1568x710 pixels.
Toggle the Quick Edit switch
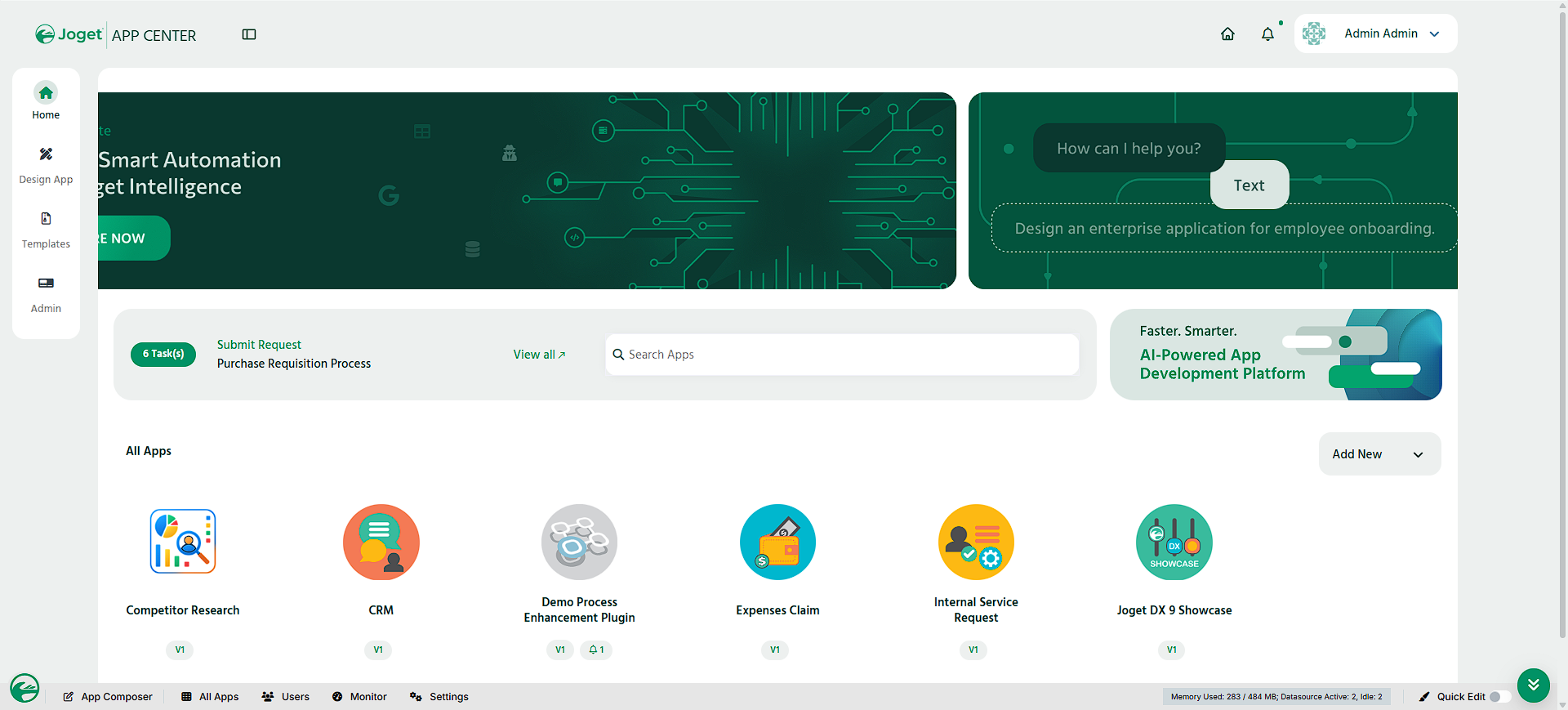pyautogui.click(x=1499, y=697)
